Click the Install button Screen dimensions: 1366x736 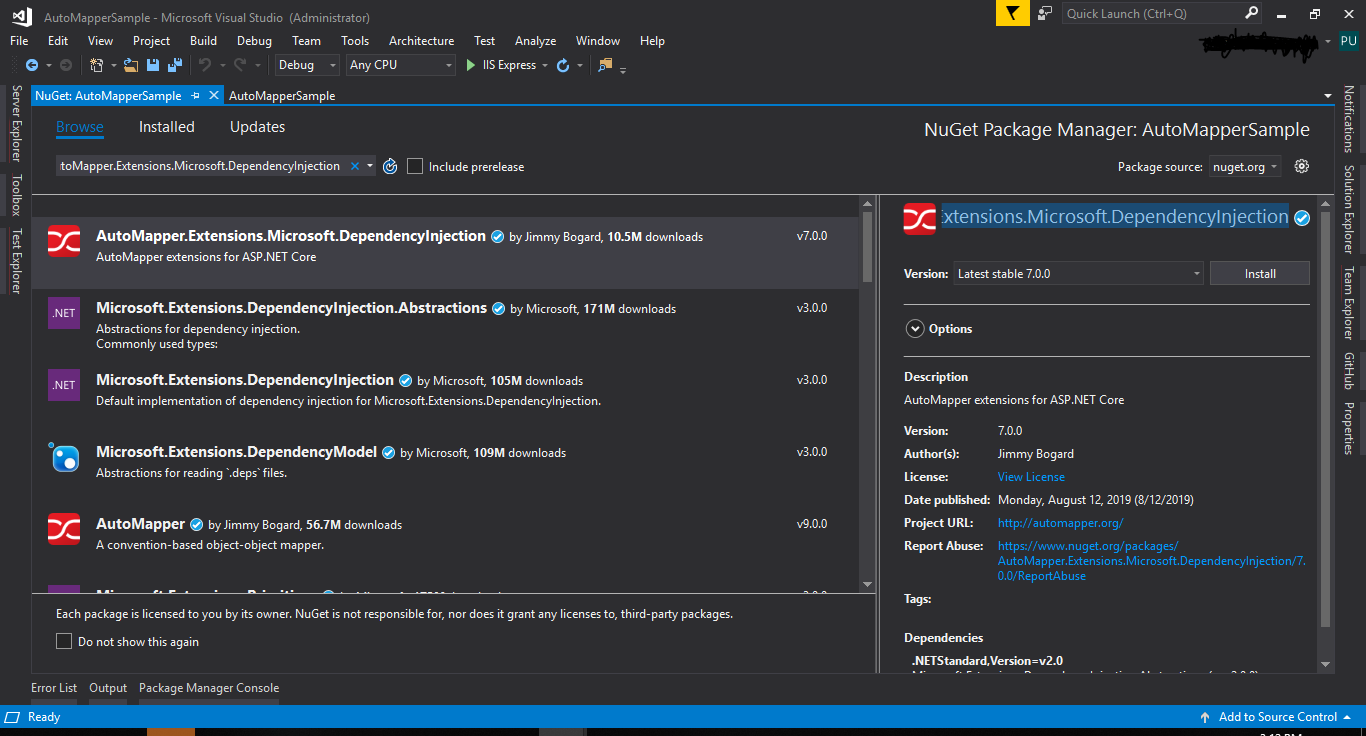1260,273
